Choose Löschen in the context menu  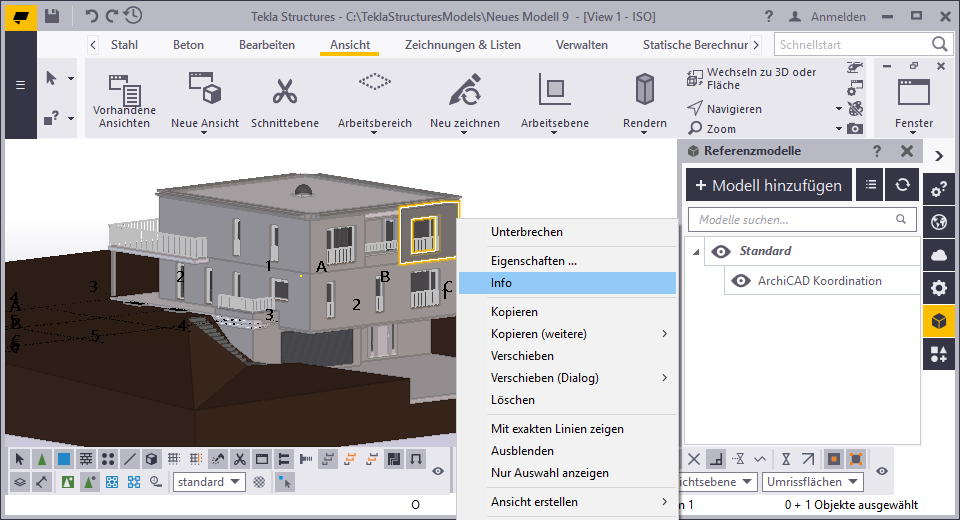567,400
